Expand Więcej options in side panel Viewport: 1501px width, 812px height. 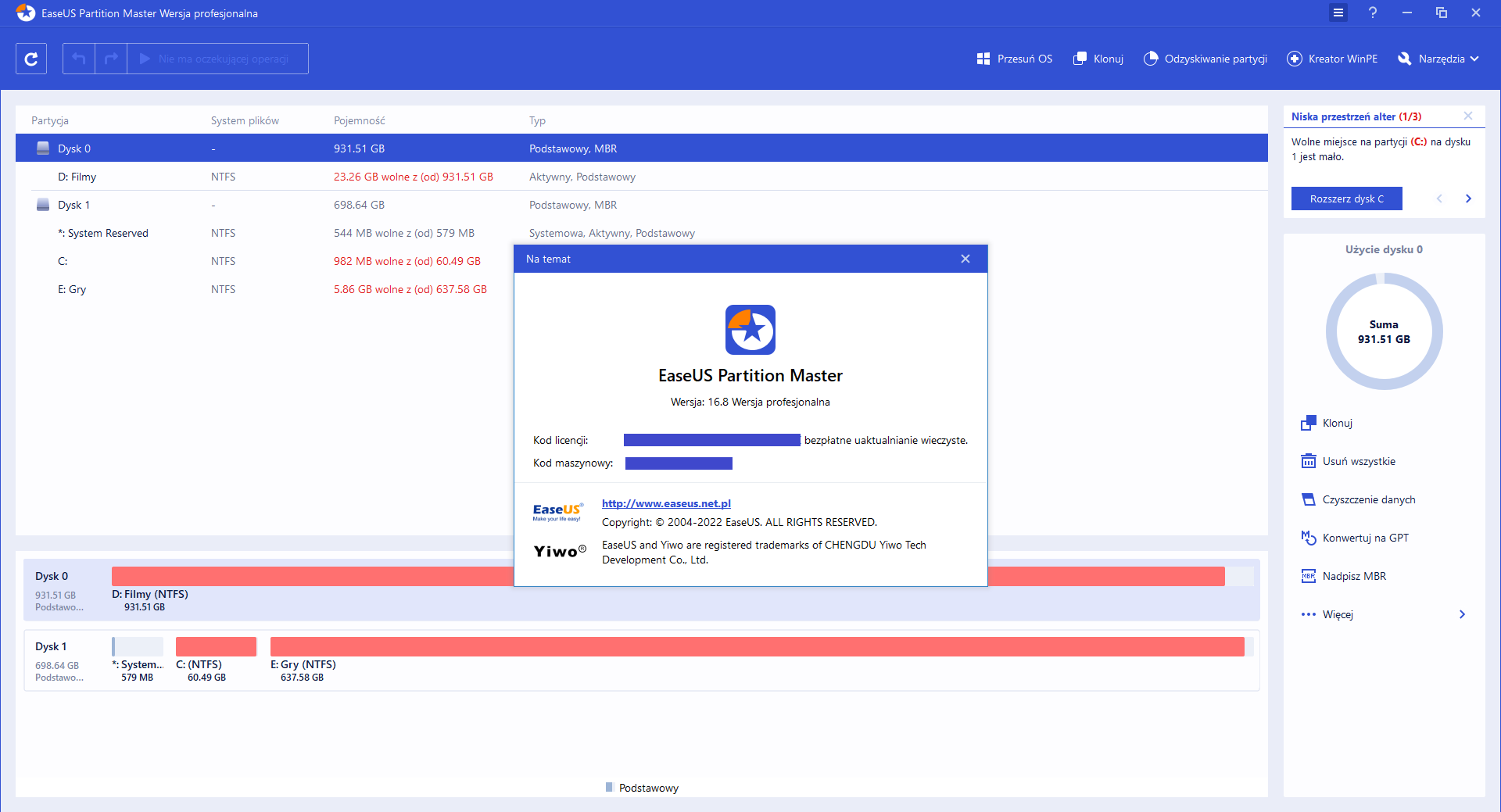(x=1383, y=614)
